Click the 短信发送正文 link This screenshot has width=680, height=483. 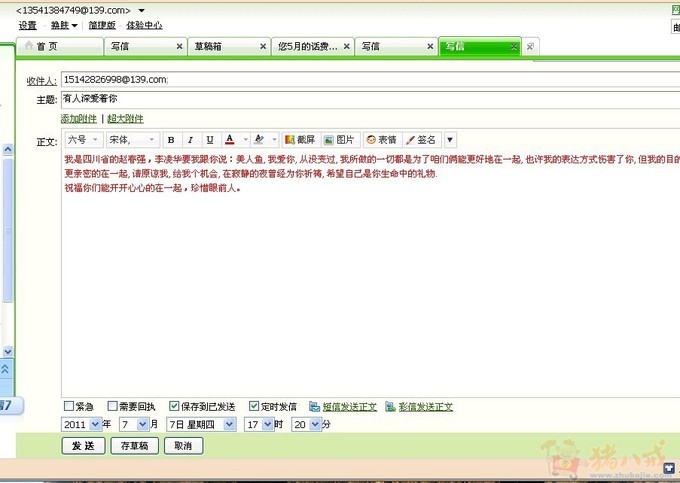point(350,407)
